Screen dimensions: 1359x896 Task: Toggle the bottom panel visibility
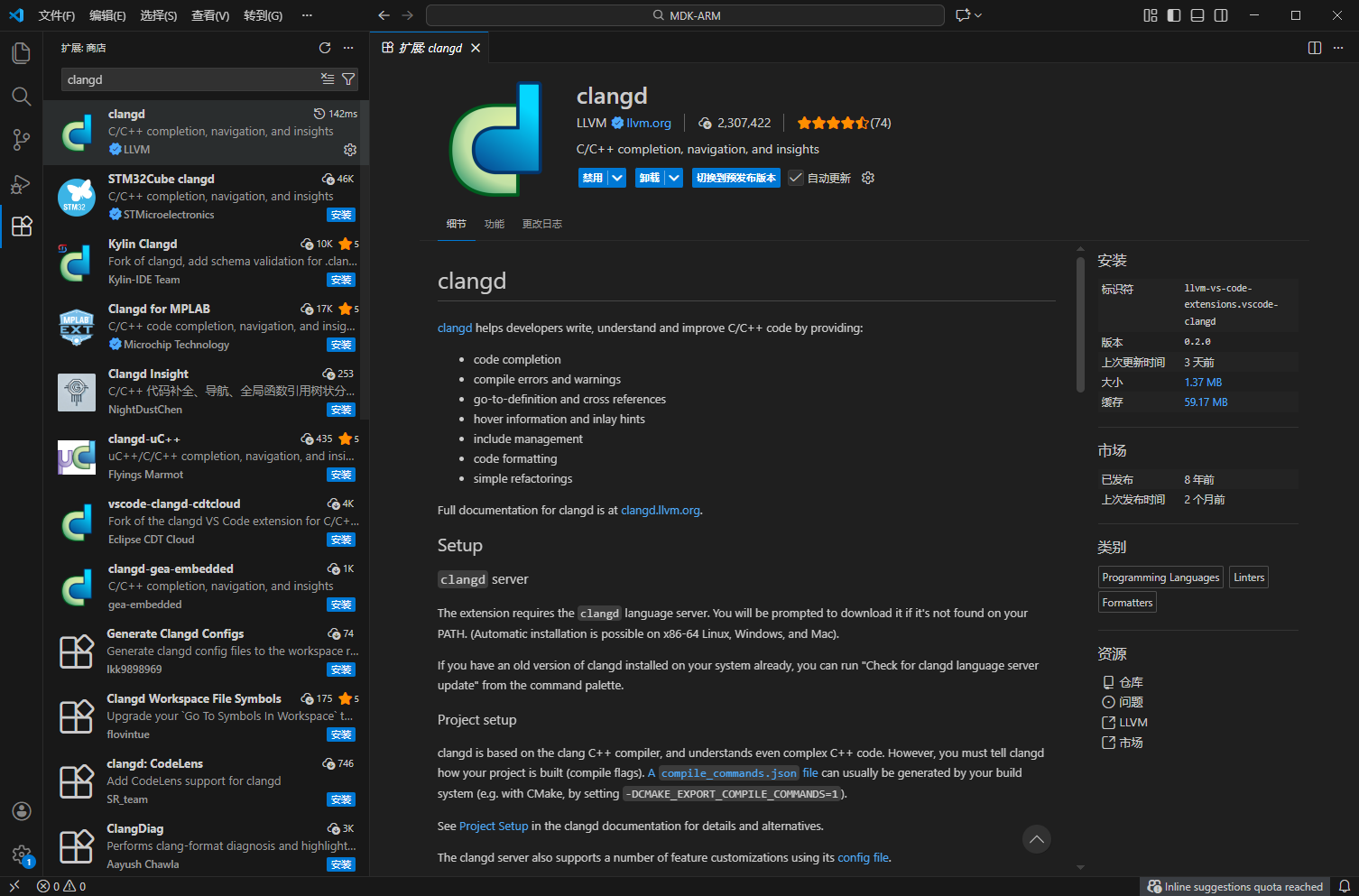point(1197,15)
